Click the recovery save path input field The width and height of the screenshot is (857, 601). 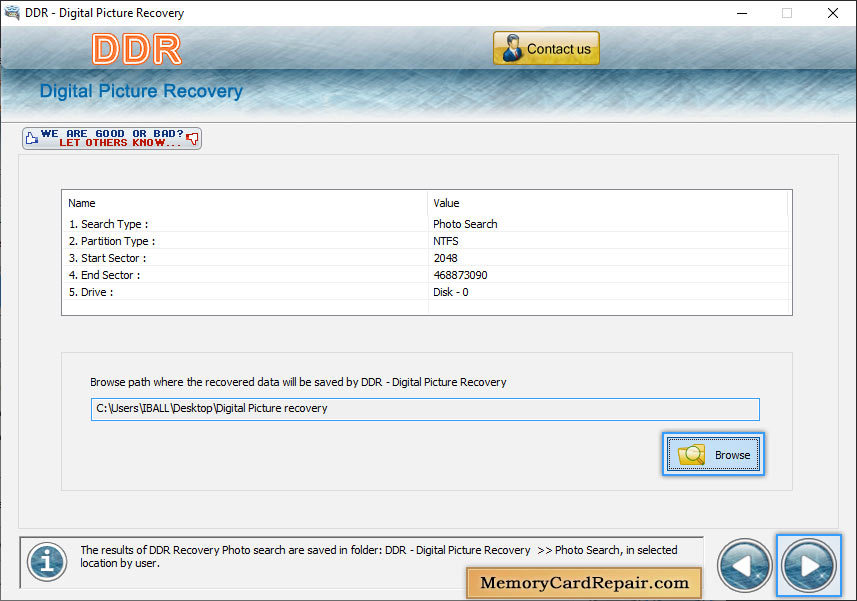coord(425,409)
